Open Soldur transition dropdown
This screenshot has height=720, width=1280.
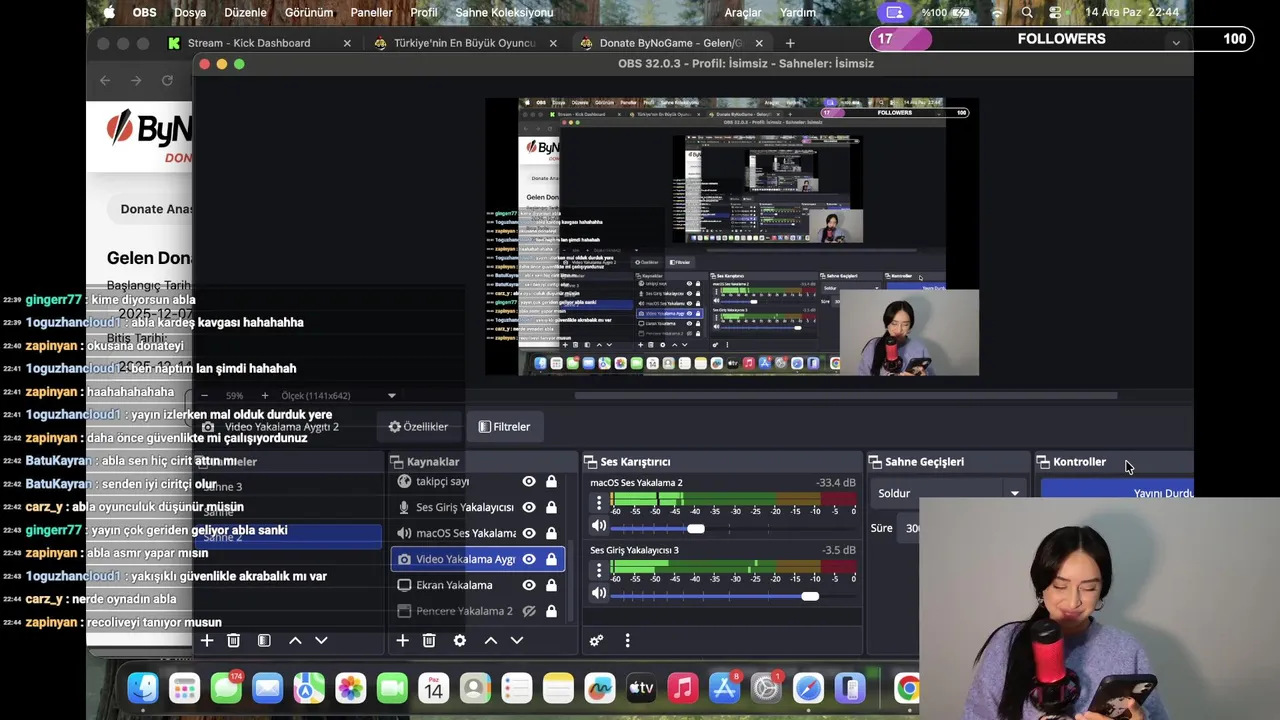pos(948,493)
